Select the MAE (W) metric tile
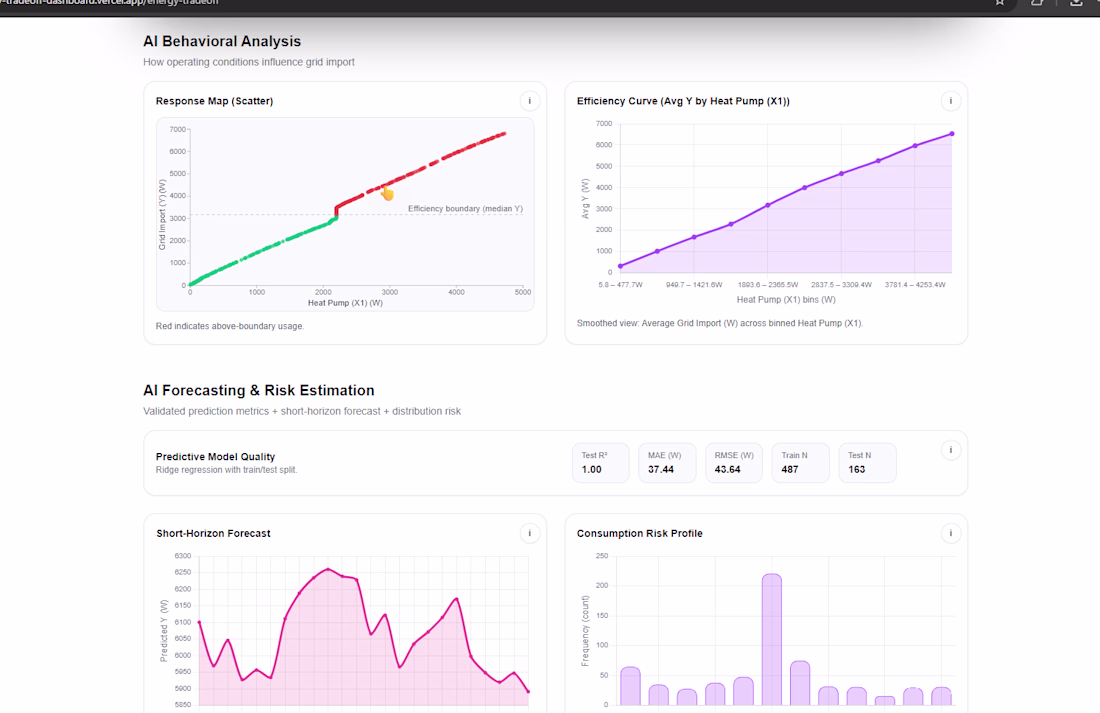 [x=667, y=462]
